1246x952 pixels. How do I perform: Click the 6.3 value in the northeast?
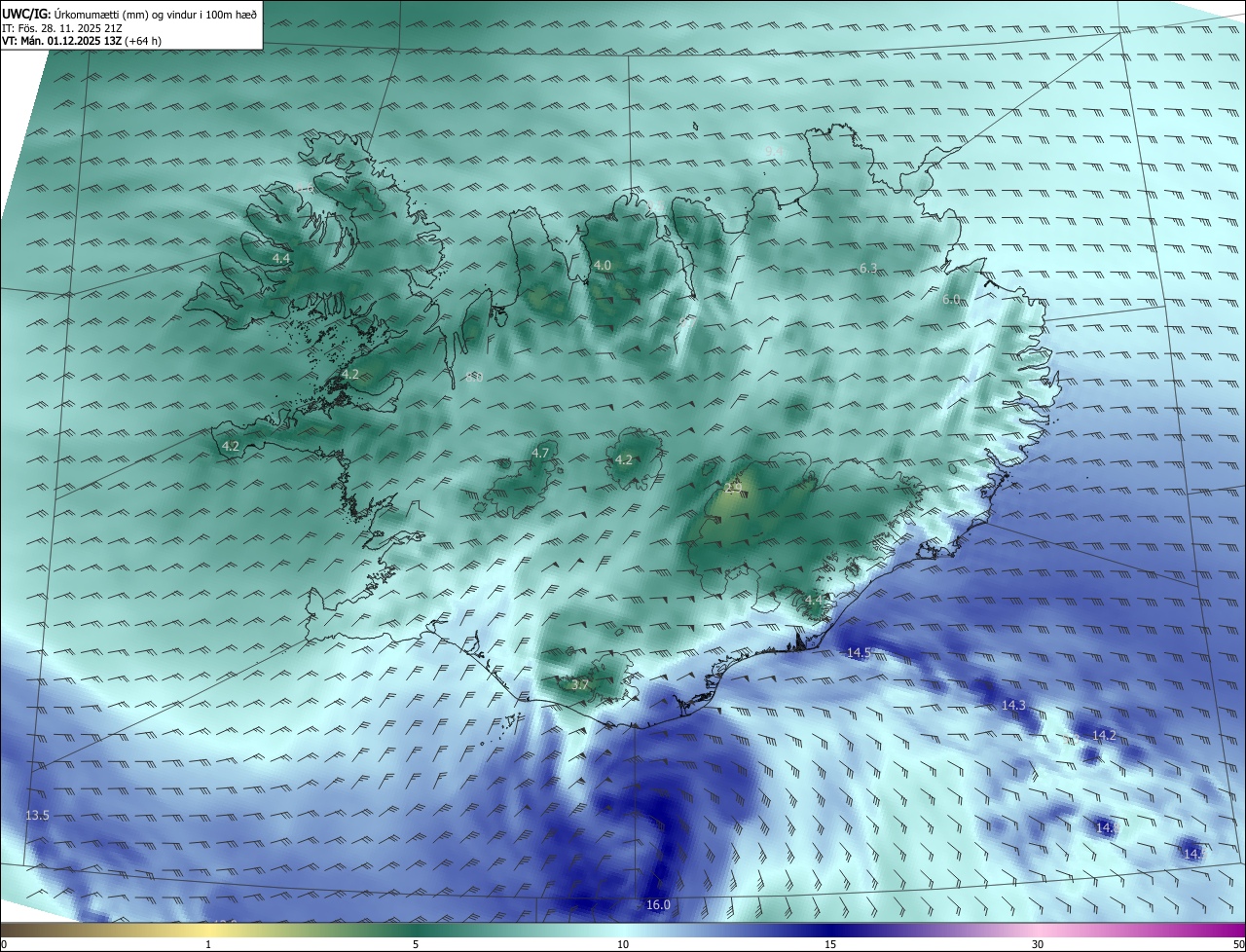[x=869, y=268]
